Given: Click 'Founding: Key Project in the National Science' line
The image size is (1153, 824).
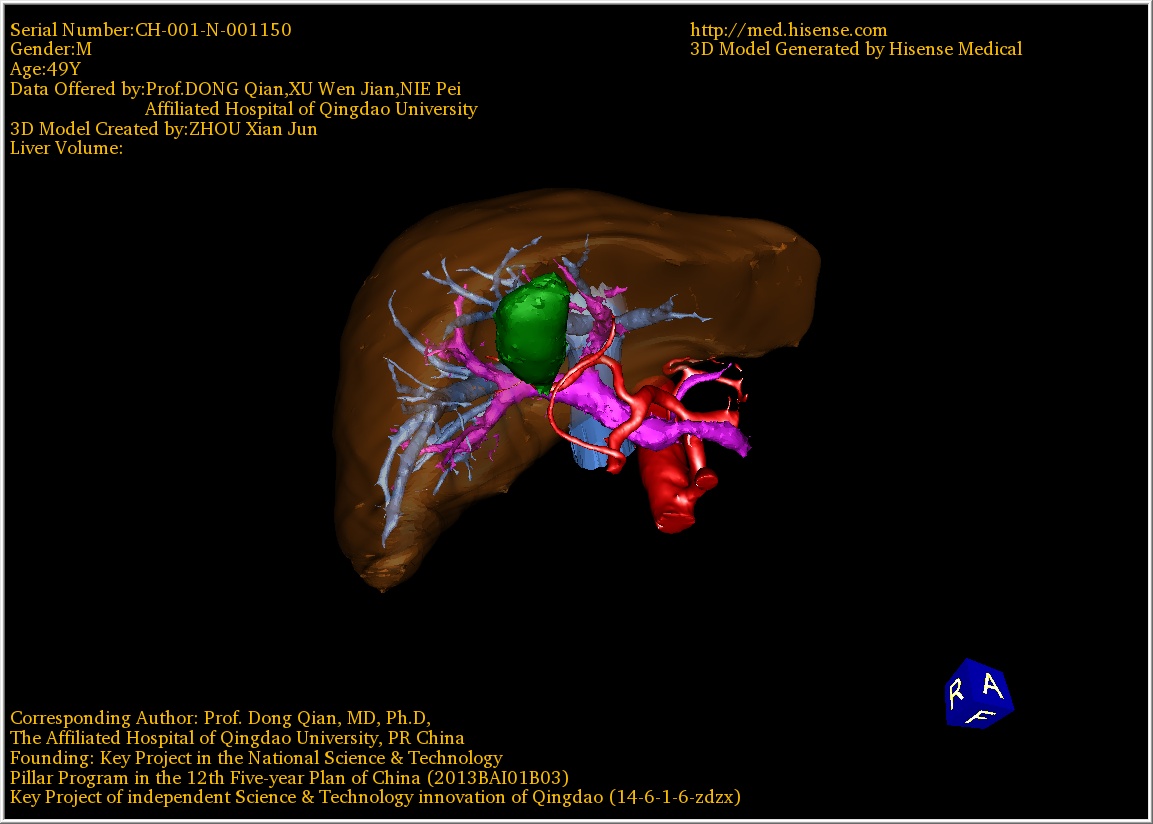Looking at the screenshot, I should [x=256, y=758].
